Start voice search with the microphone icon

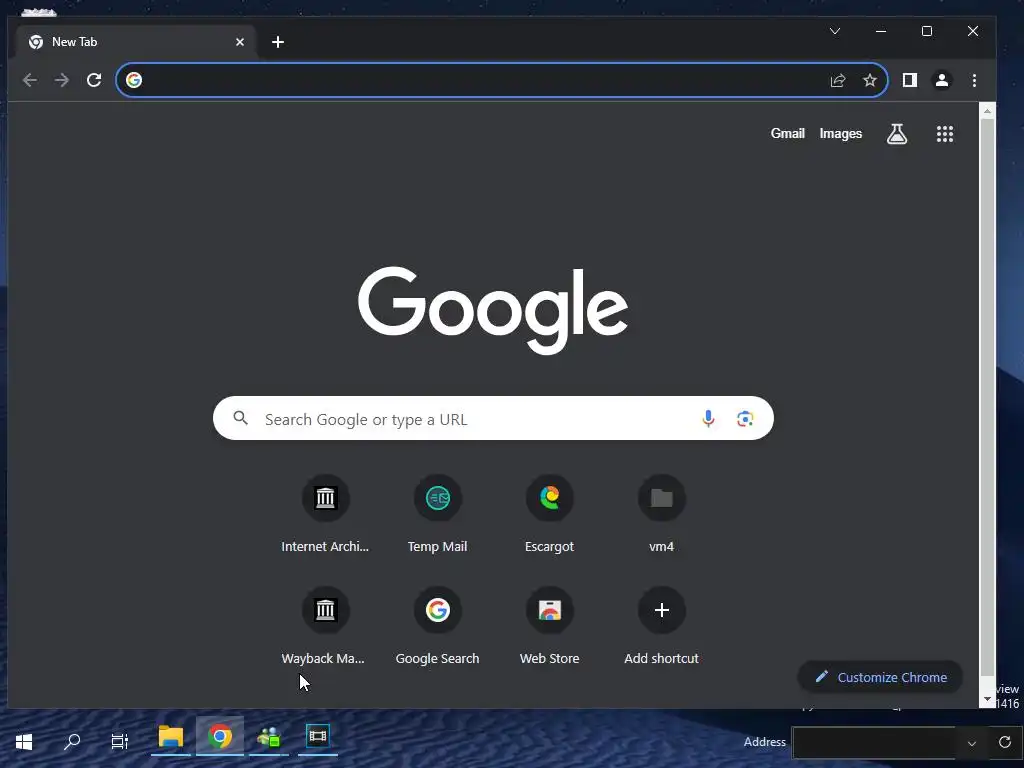click(708, 419)
